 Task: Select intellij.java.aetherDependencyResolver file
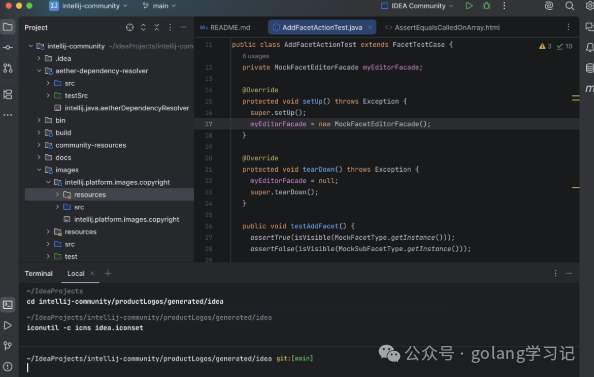pyautogui.click(x=122, y=108)
